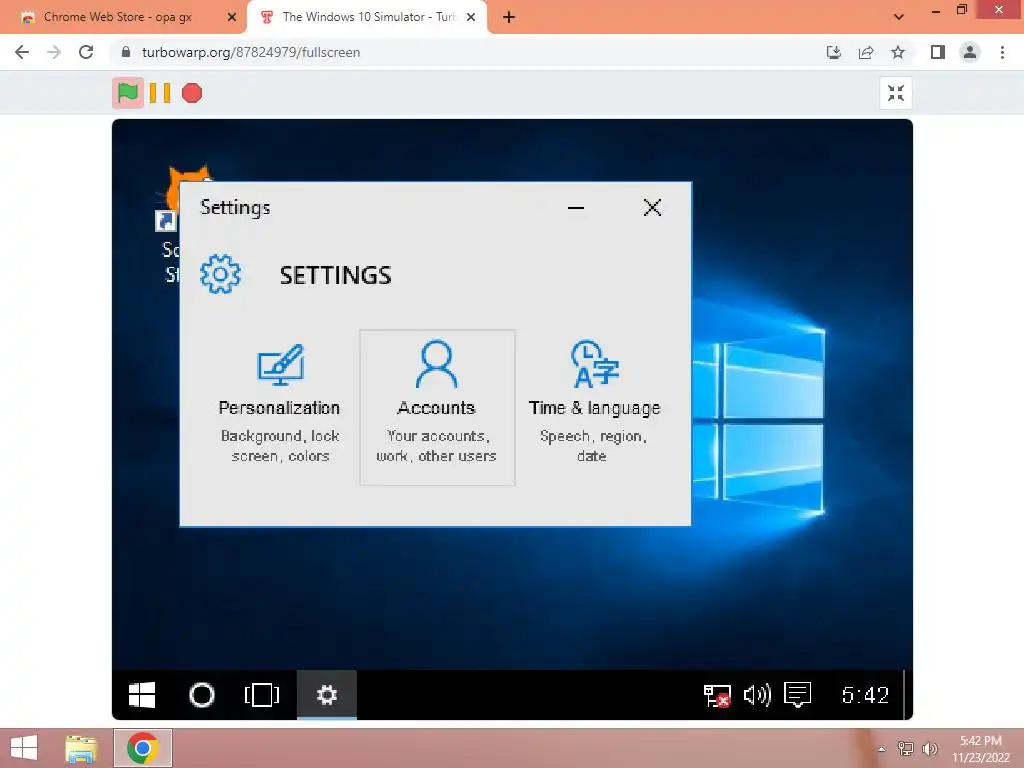Close the Windows 10 Simulator tab
The height and width of the screenshot is (768, 1024).
click(x=471, y=17)
